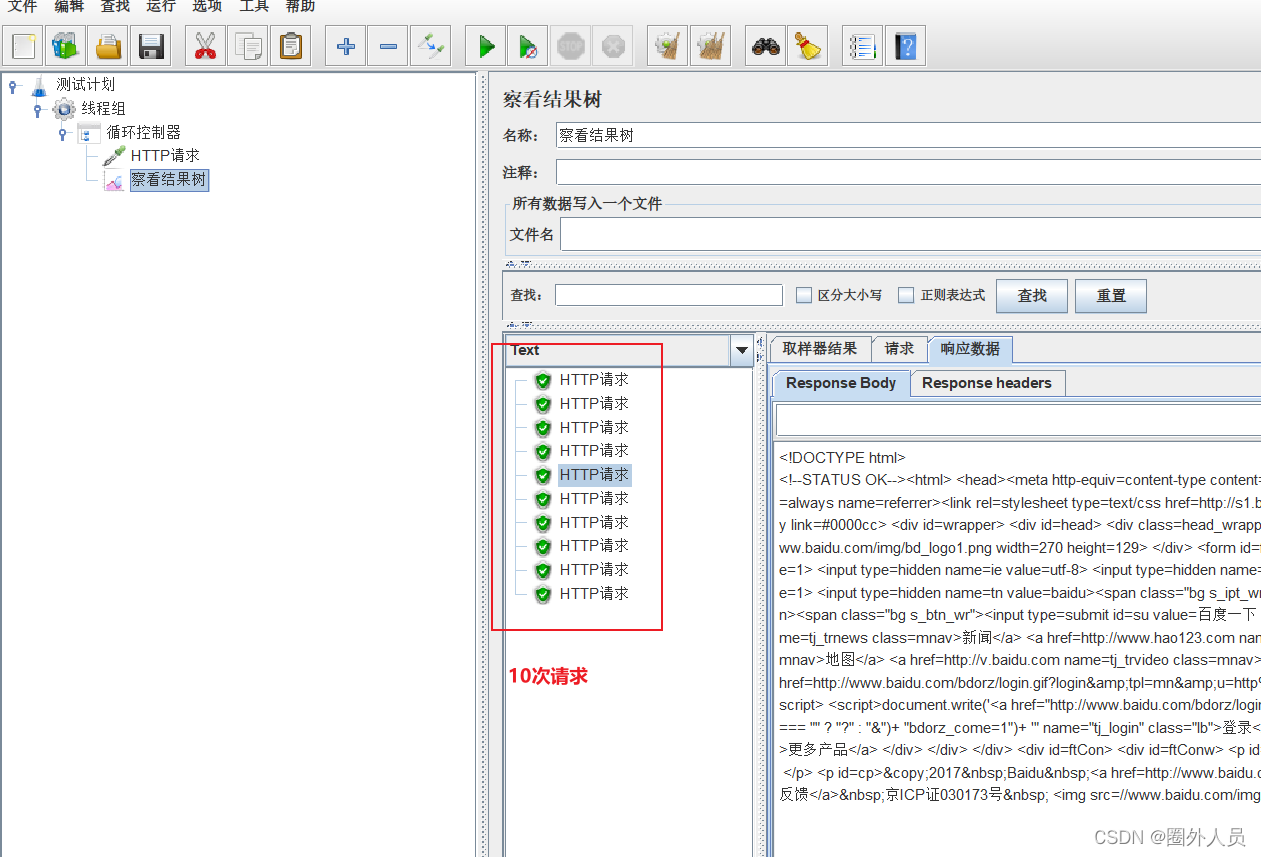
Task: Click the 查找 search button
Action: 1032,296
